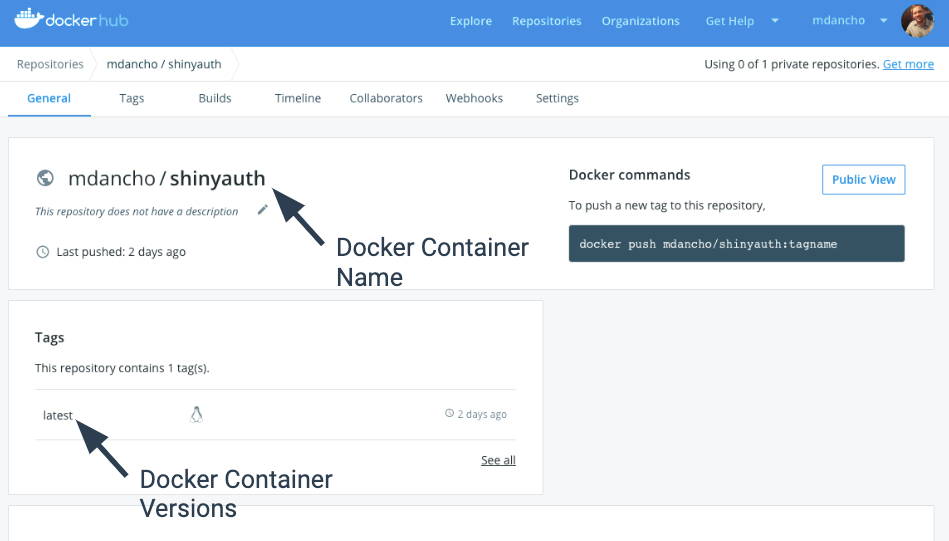
Task: Open the Timeline tab
Action: pyautogui.click(x=298, y=98)
